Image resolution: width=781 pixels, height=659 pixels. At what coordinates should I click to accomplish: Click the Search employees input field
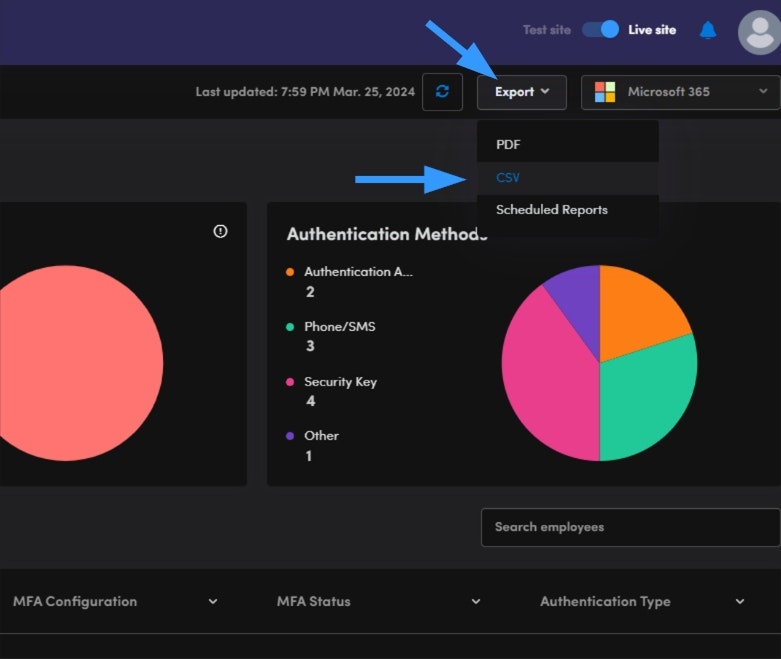click(630, 527)
